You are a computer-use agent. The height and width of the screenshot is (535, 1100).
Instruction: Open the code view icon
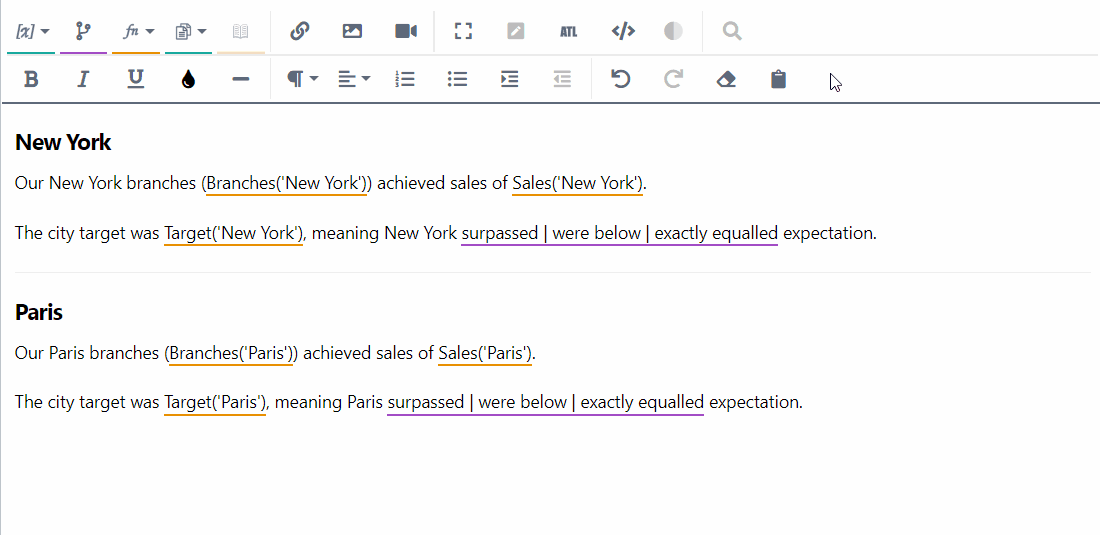coord(623,31)
